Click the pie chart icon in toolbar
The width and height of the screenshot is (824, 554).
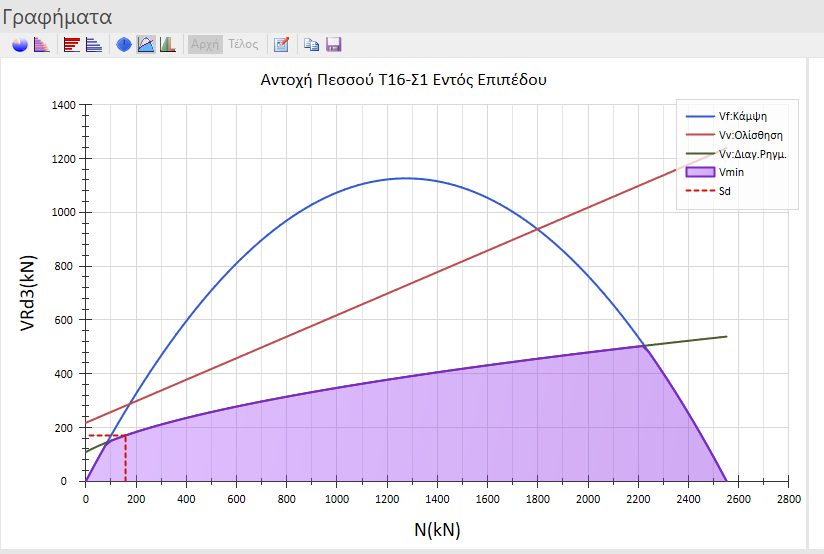click(19, 45)
